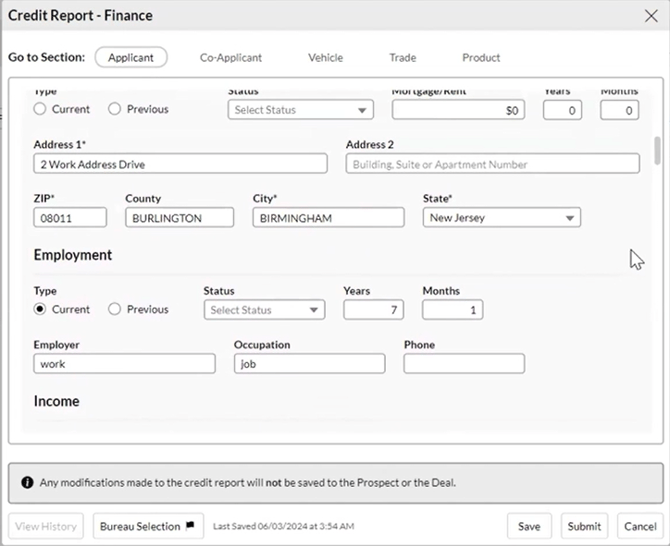The height and width of the screenshot is (546, 670).
Task: Open the address Status dropdown
Action: coord(301,110)
